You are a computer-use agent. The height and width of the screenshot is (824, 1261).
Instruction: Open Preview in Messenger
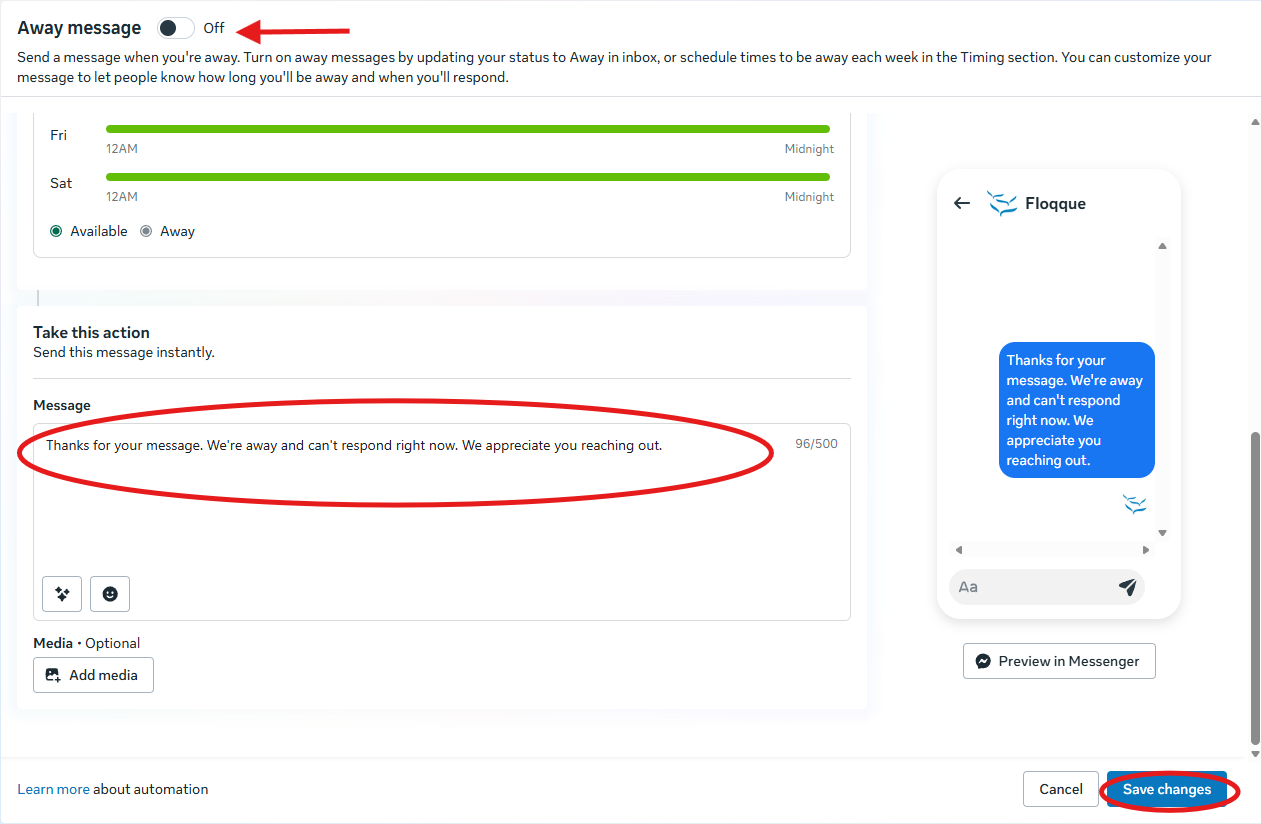pyautogui.click(x=1059, y=661)
